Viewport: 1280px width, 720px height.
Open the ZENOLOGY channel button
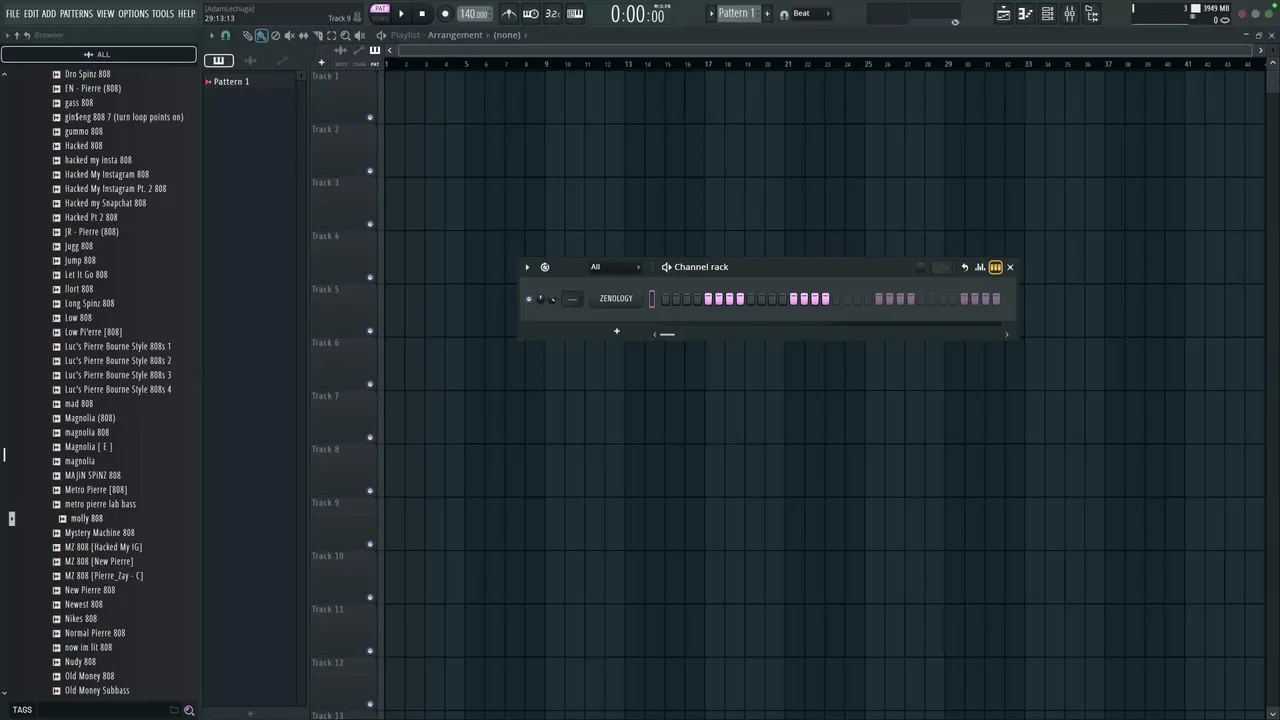[616, 299]
